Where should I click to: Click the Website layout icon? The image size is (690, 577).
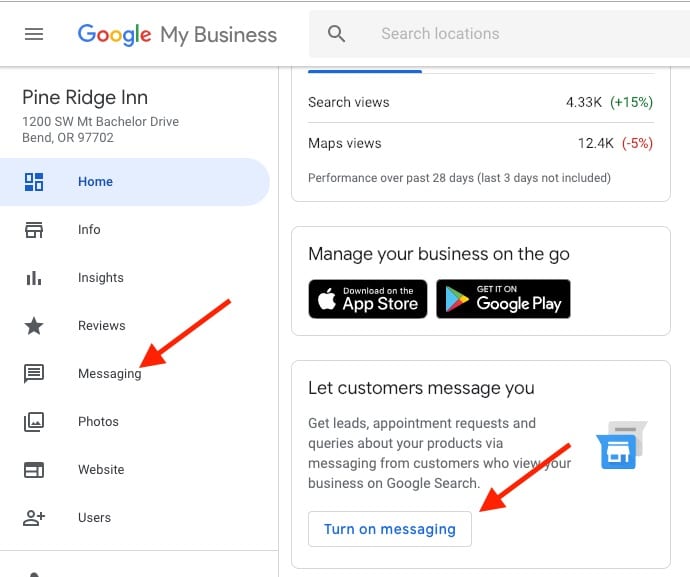tap(34, 470)
